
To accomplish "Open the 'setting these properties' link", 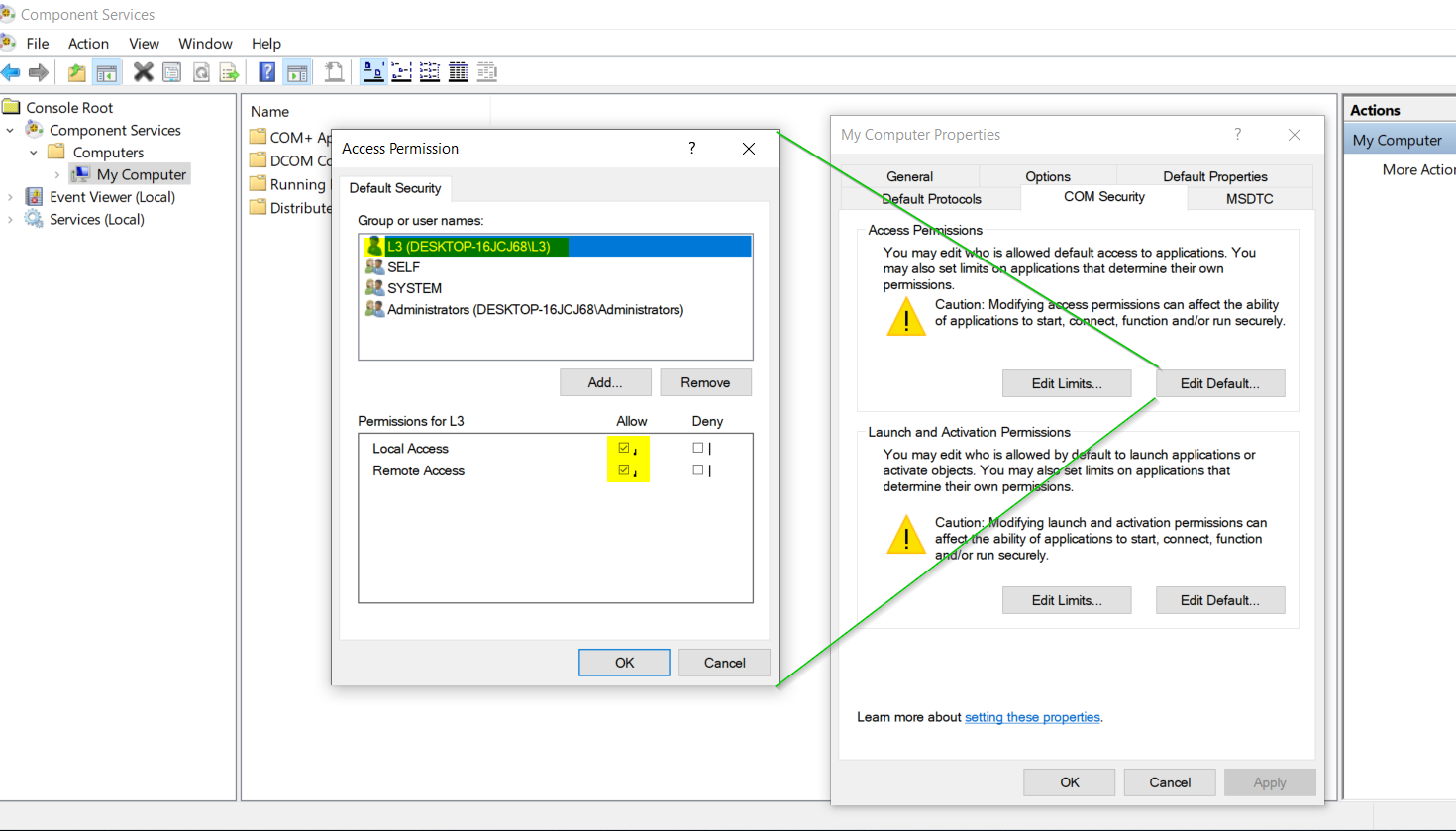I will [x=1032, y=717].
